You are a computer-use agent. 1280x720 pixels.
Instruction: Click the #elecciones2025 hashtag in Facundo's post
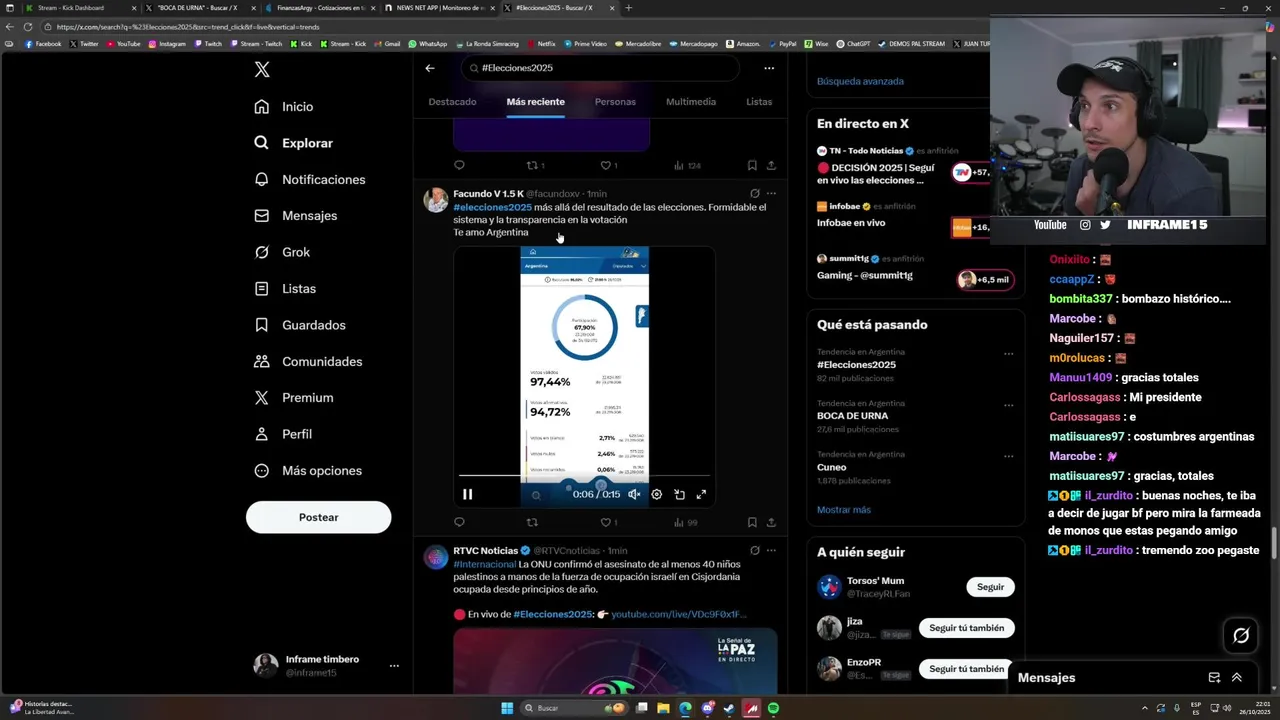click(492, 207)
